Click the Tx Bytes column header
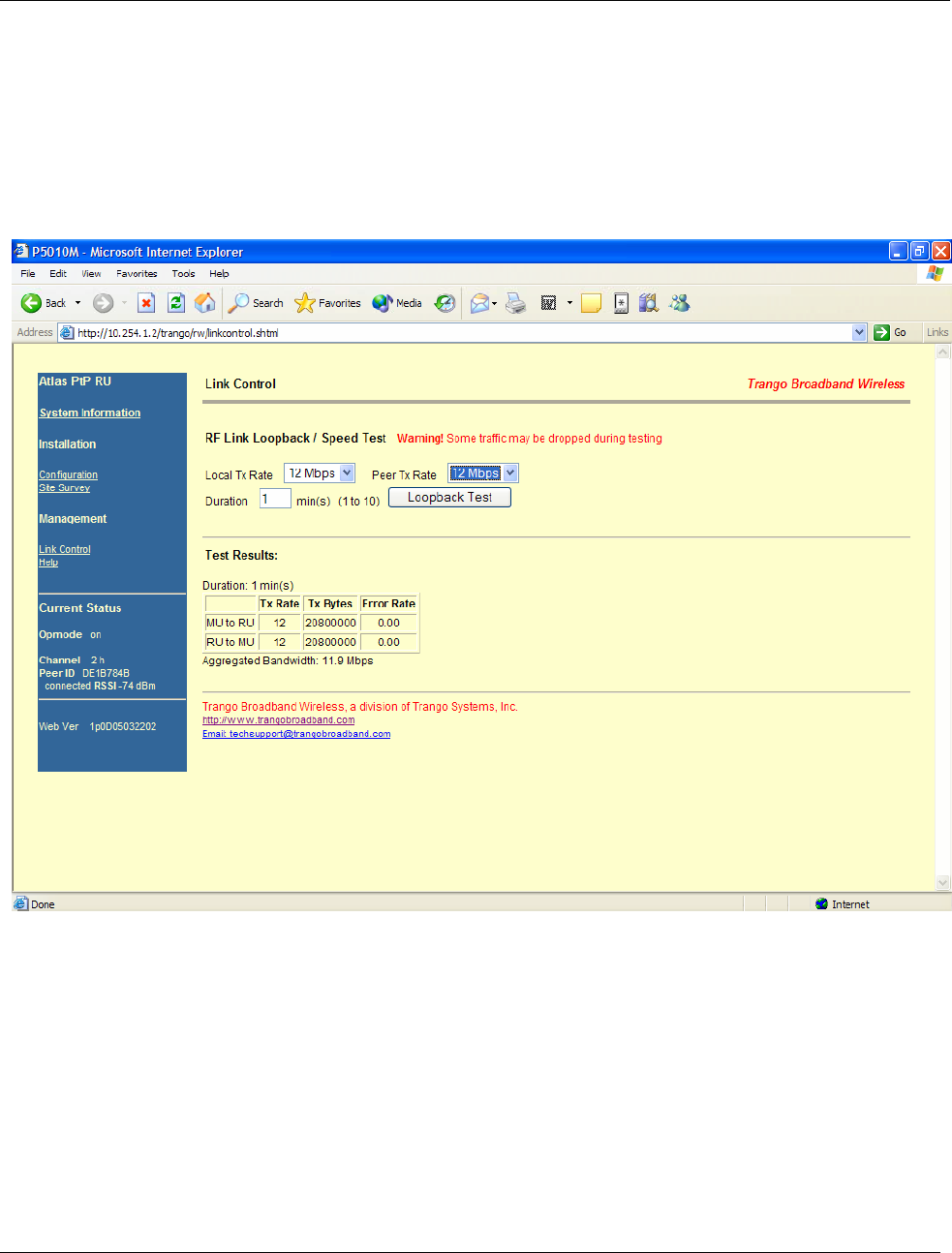 [330, 603]
